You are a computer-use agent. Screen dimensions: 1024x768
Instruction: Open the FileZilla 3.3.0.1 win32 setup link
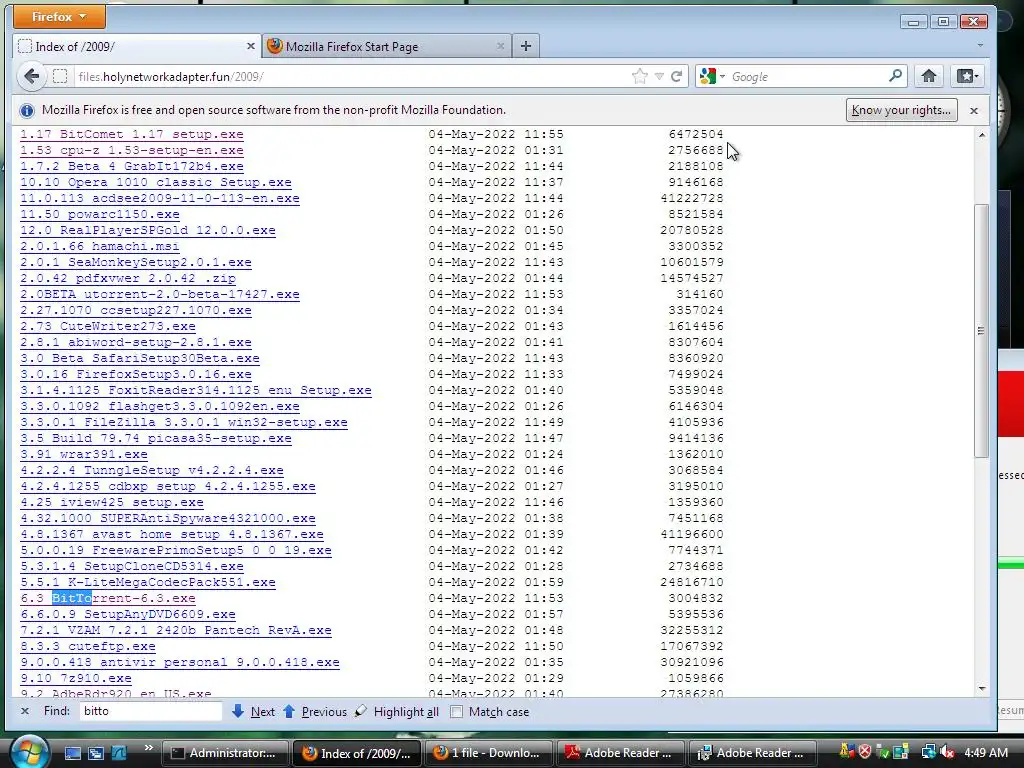tap(184, 423)
